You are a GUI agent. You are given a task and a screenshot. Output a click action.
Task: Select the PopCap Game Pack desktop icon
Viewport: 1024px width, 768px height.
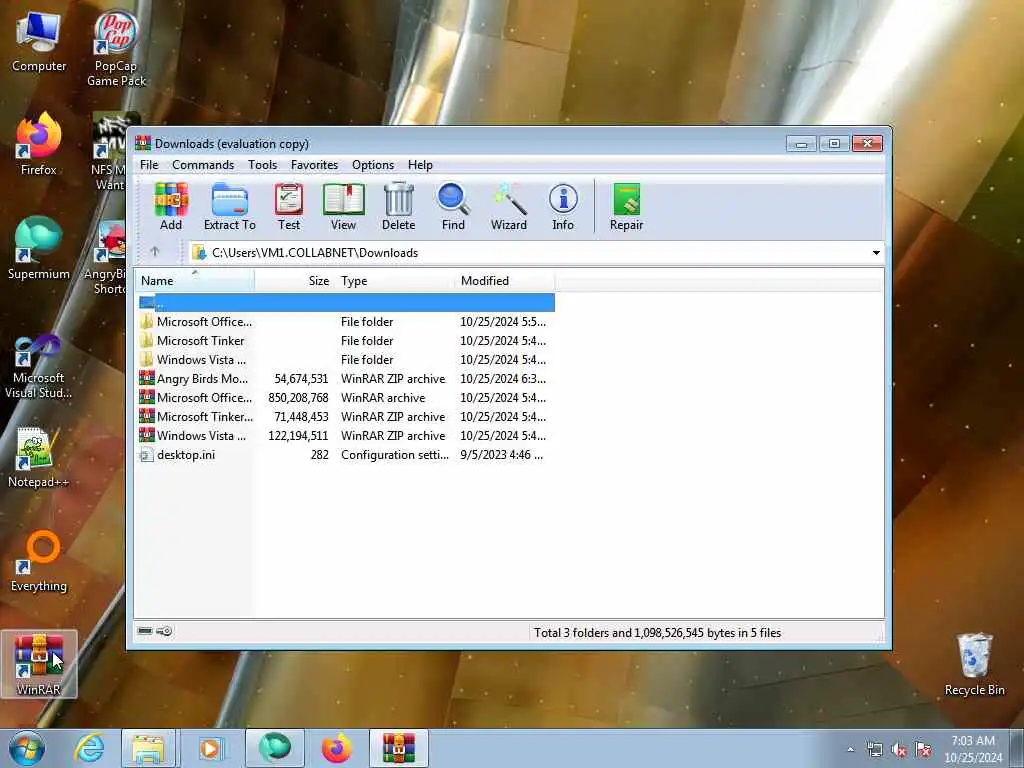pyautogui.click(x=116, y=48)
